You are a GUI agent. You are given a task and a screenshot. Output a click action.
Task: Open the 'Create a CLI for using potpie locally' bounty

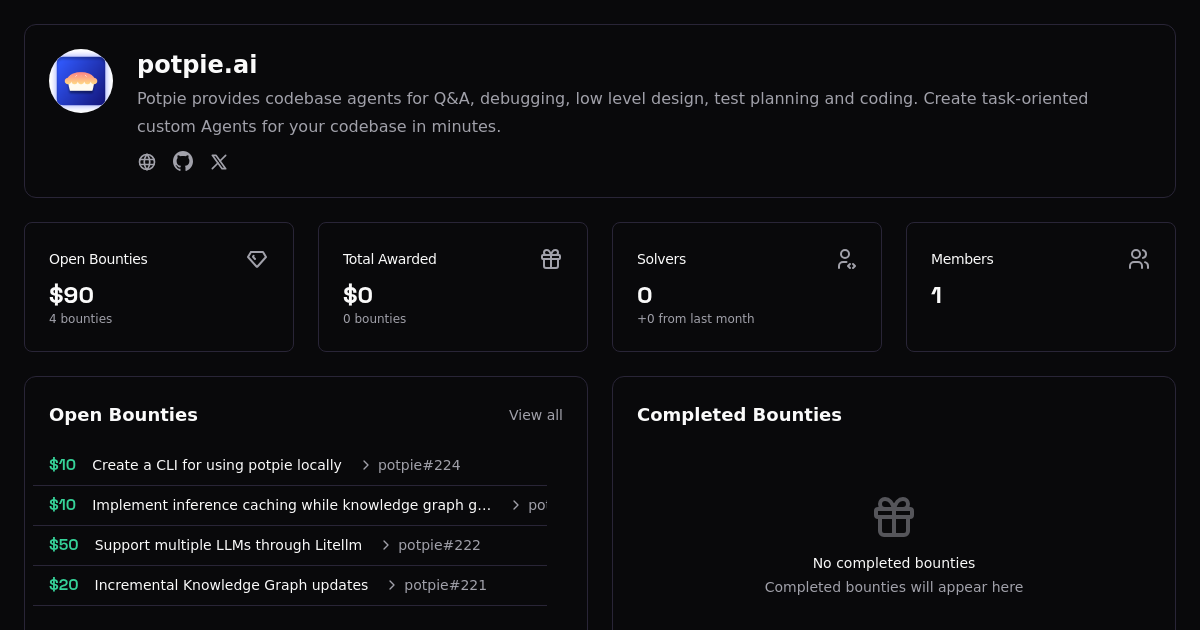point(217,465)
